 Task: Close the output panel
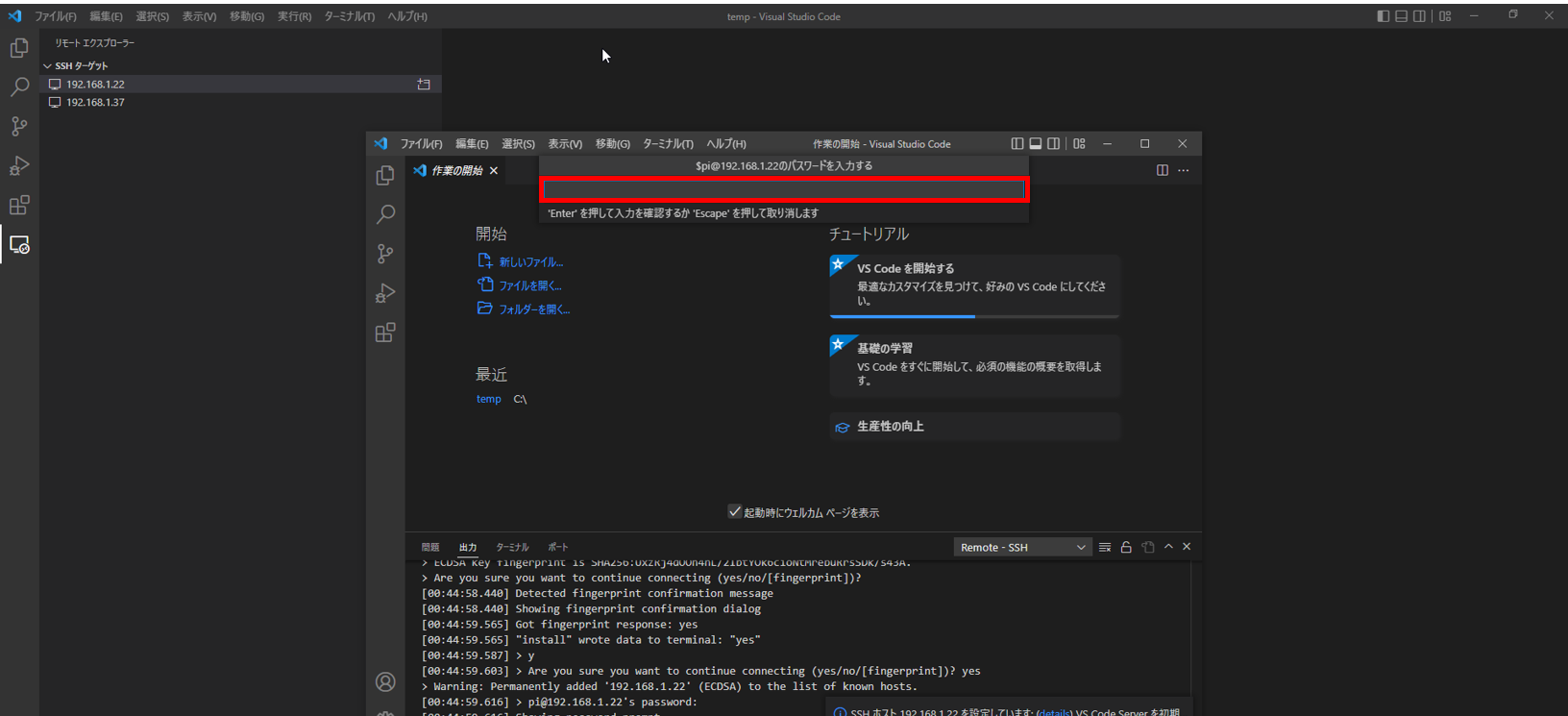(x=1187, y=547)
